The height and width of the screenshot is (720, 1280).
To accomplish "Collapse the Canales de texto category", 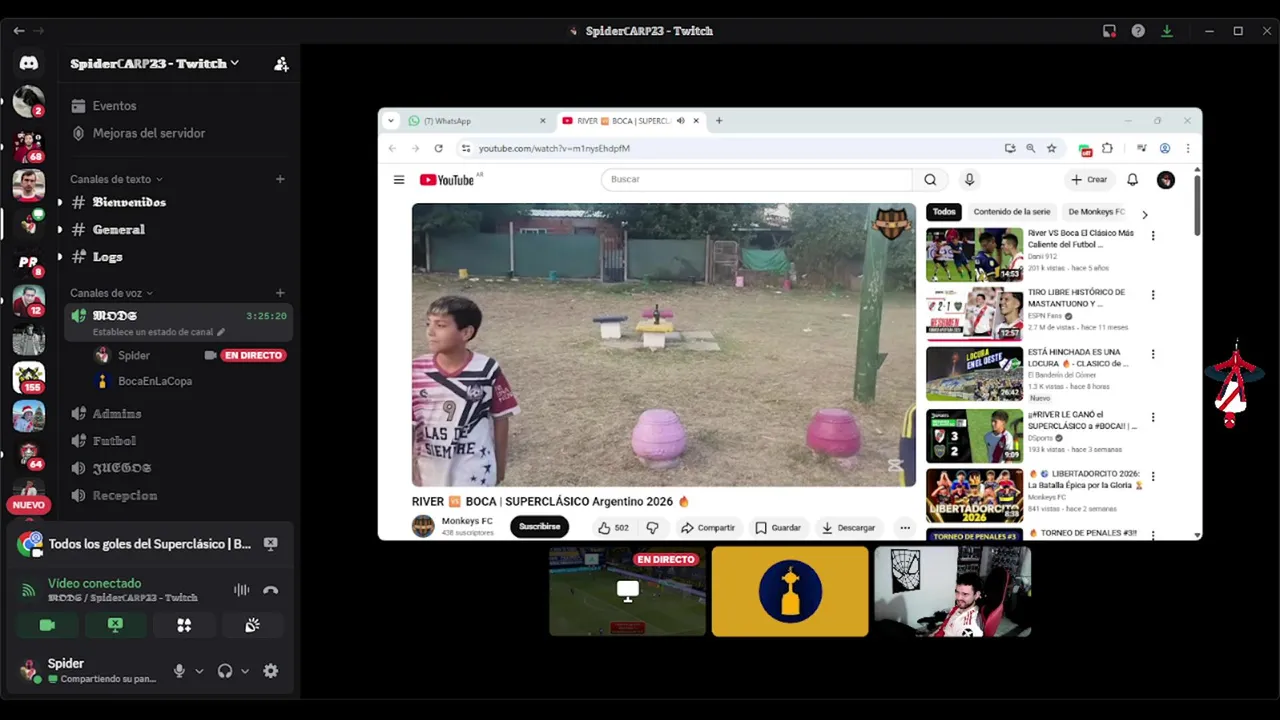I will (x=116, y=179).
